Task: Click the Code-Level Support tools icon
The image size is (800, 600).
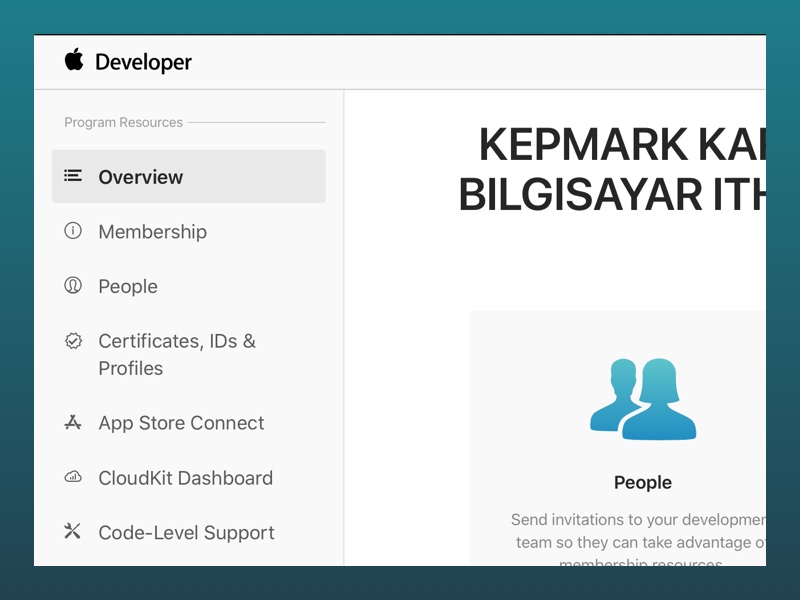Action: pos(73,532)
